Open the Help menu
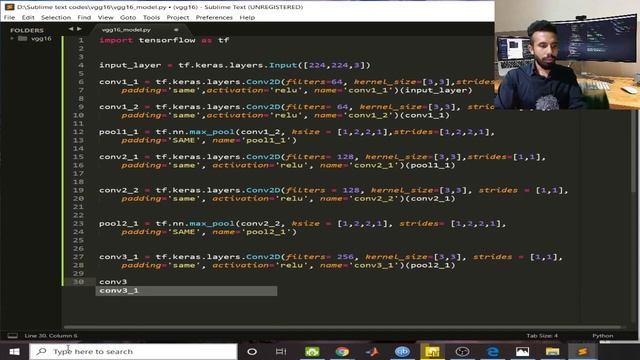The height and width of the screenshot is (360, 640). 247,18
